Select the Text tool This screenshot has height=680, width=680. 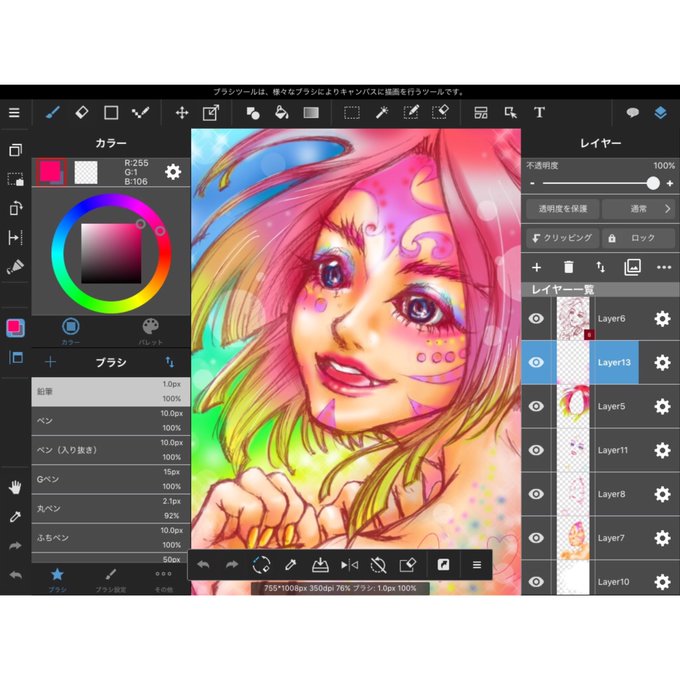pyautogui.click(x=539, y=113)
